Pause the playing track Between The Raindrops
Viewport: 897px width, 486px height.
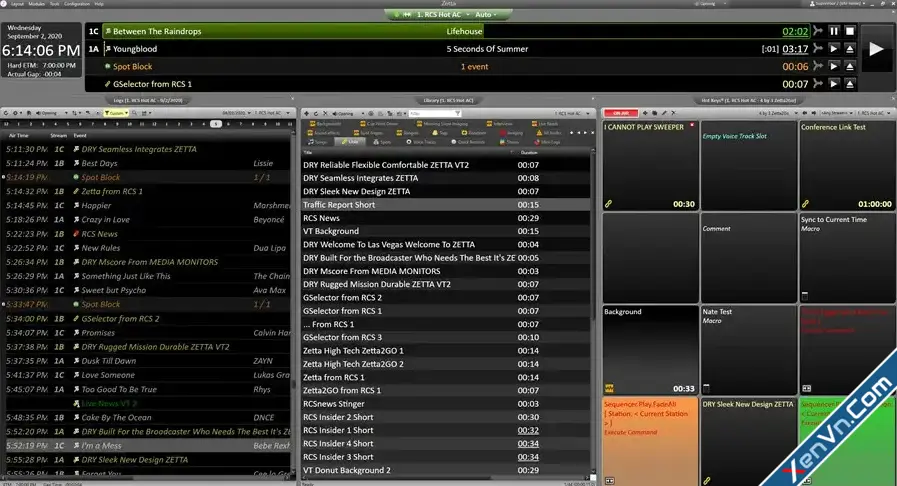834,31
